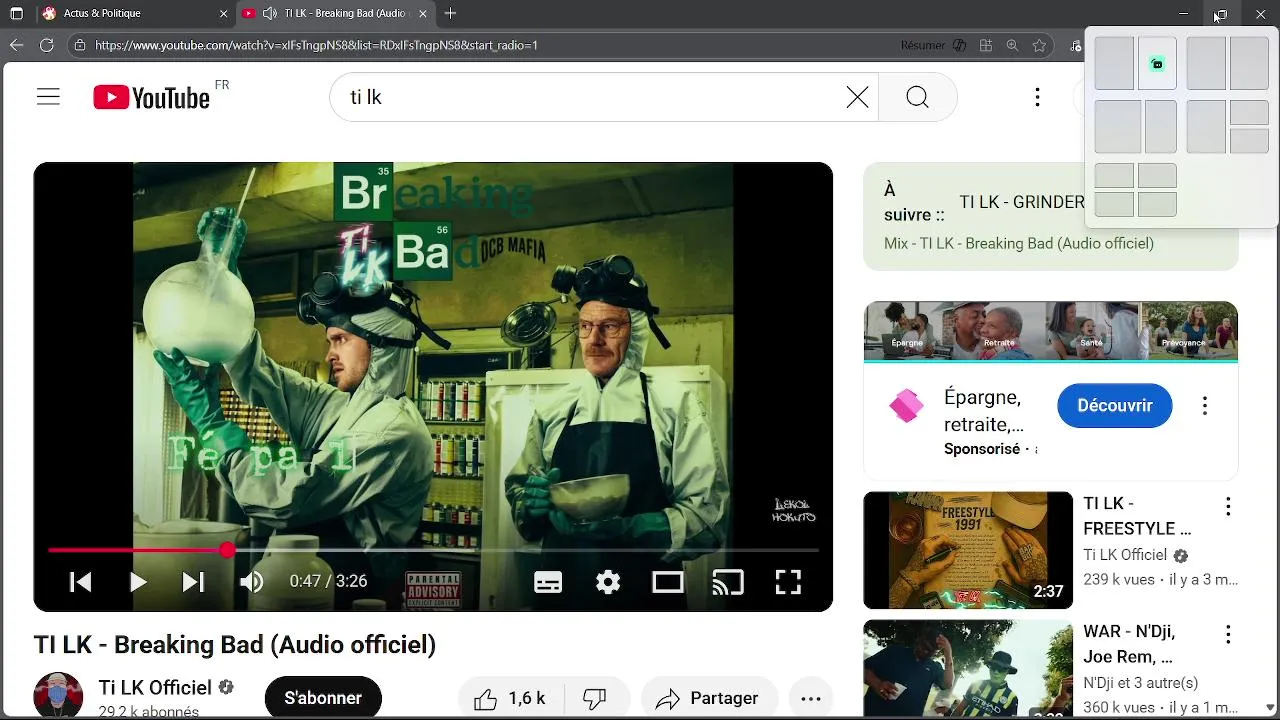
Task: Close the Actus & Politique tab
Action: [223, 14]
